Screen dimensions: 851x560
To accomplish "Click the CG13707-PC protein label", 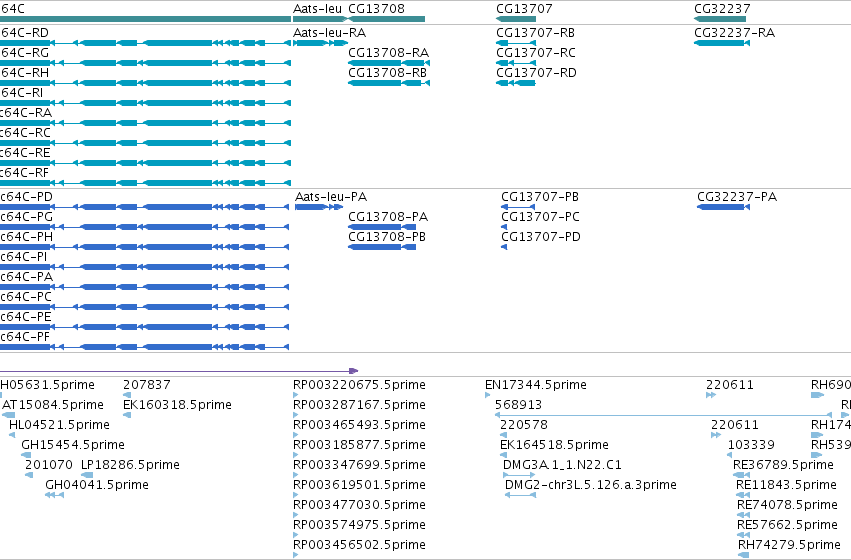I will click(x=541, y=217).
